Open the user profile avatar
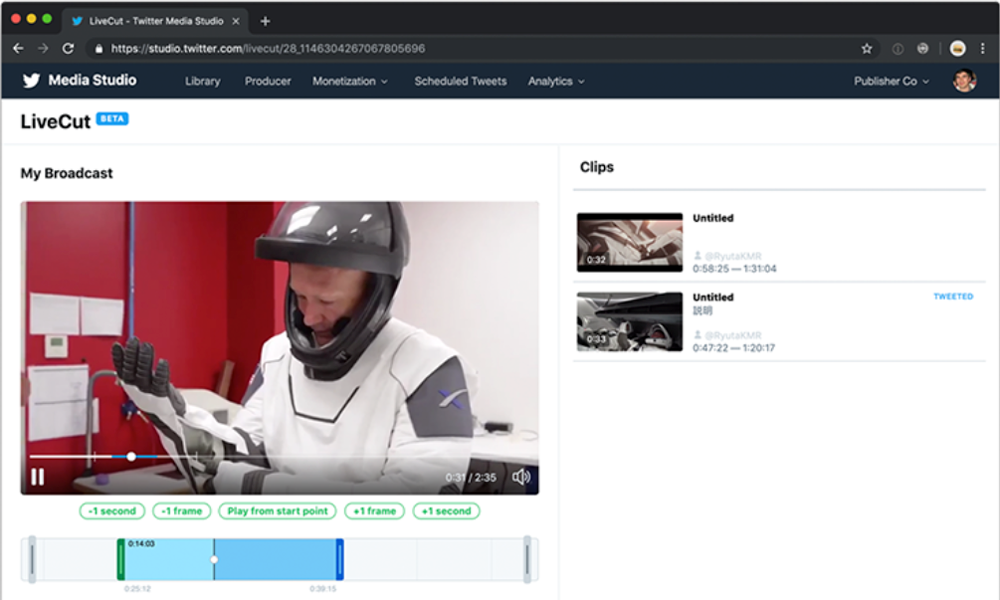 pos(964,81)
